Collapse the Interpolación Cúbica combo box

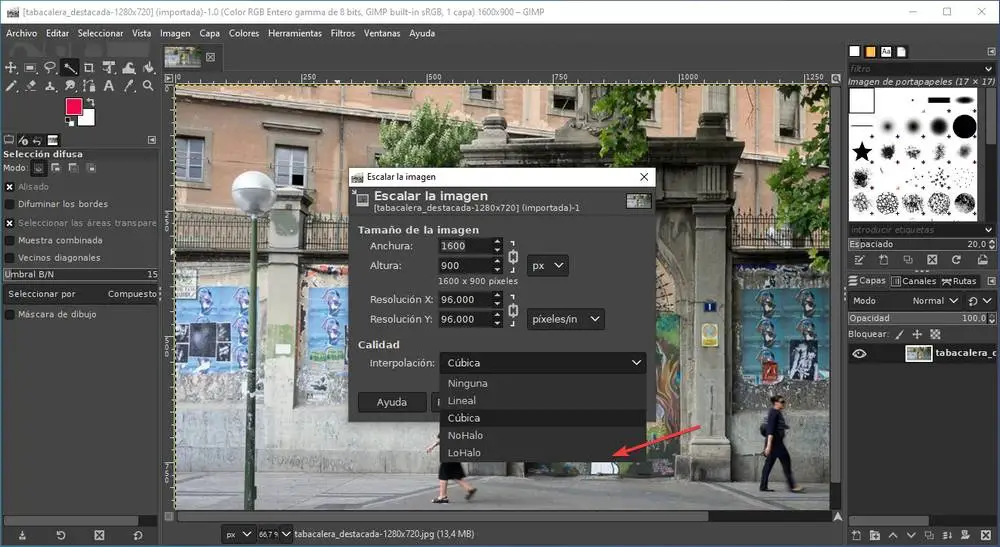pyautogui.click(x=543, y=363)
